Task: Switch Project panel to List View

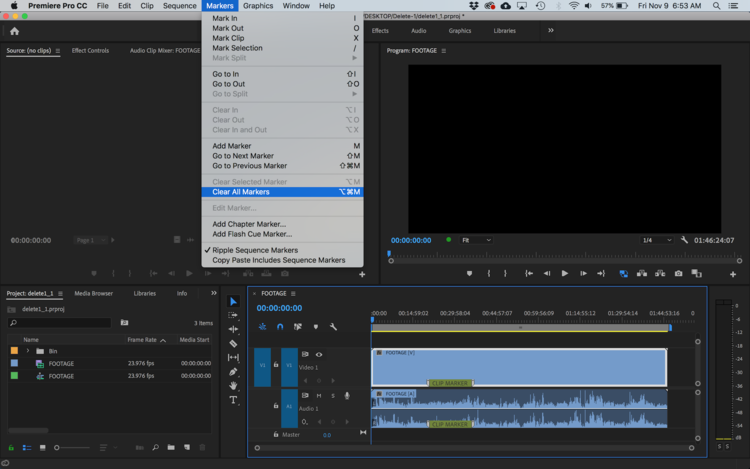Action: coord(27,447)
